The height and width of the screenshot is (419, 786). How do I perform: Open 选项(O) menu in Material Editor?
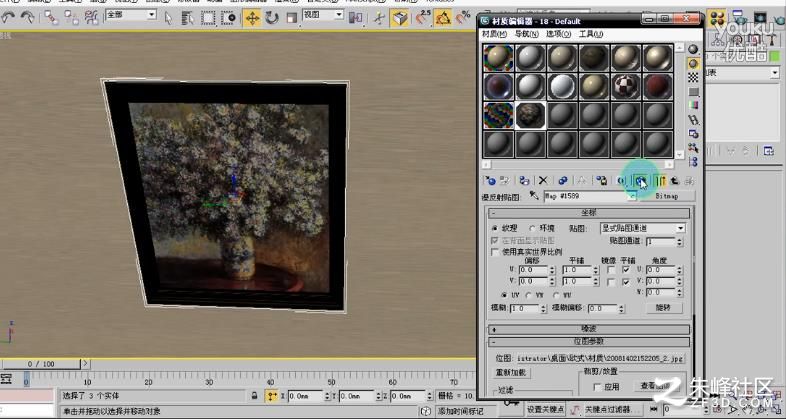[558, 34]
